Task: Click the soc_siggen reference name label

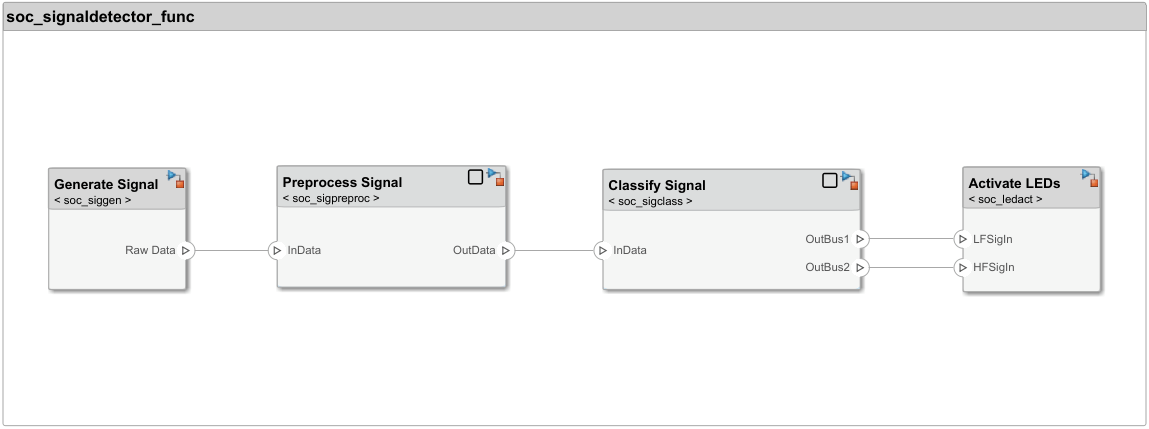Action: [93, 200]
